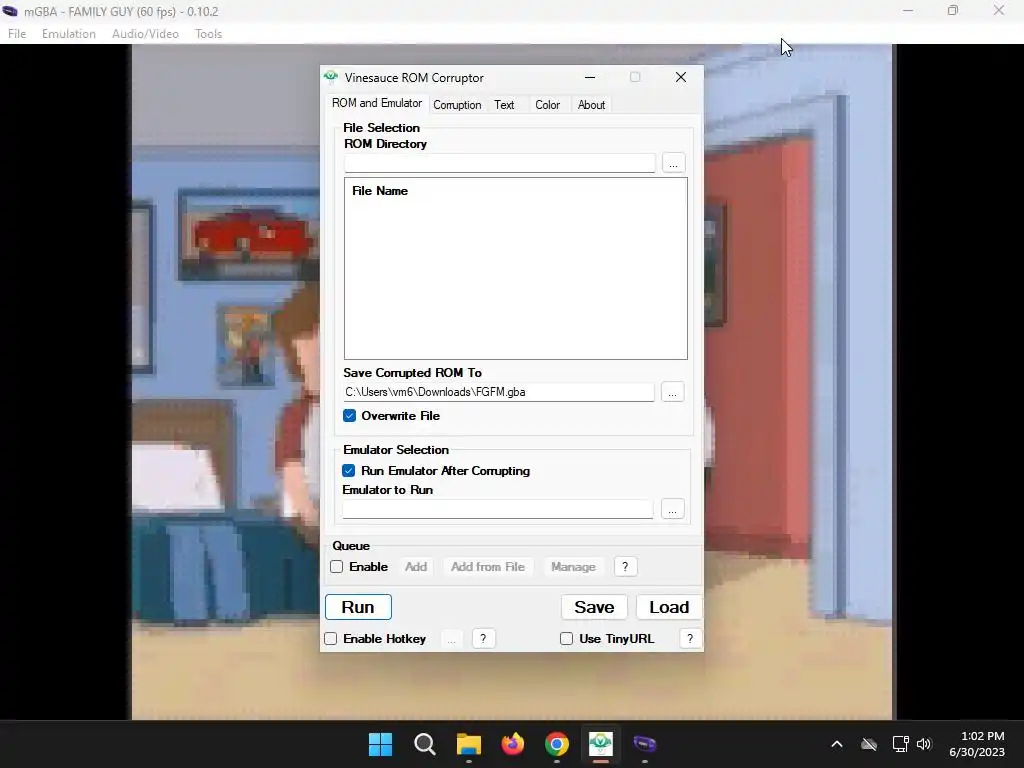This screenshot has height=768, width=1024.
Task: Check the Enable Hotkey box
Action: click(x=330, y=639)
